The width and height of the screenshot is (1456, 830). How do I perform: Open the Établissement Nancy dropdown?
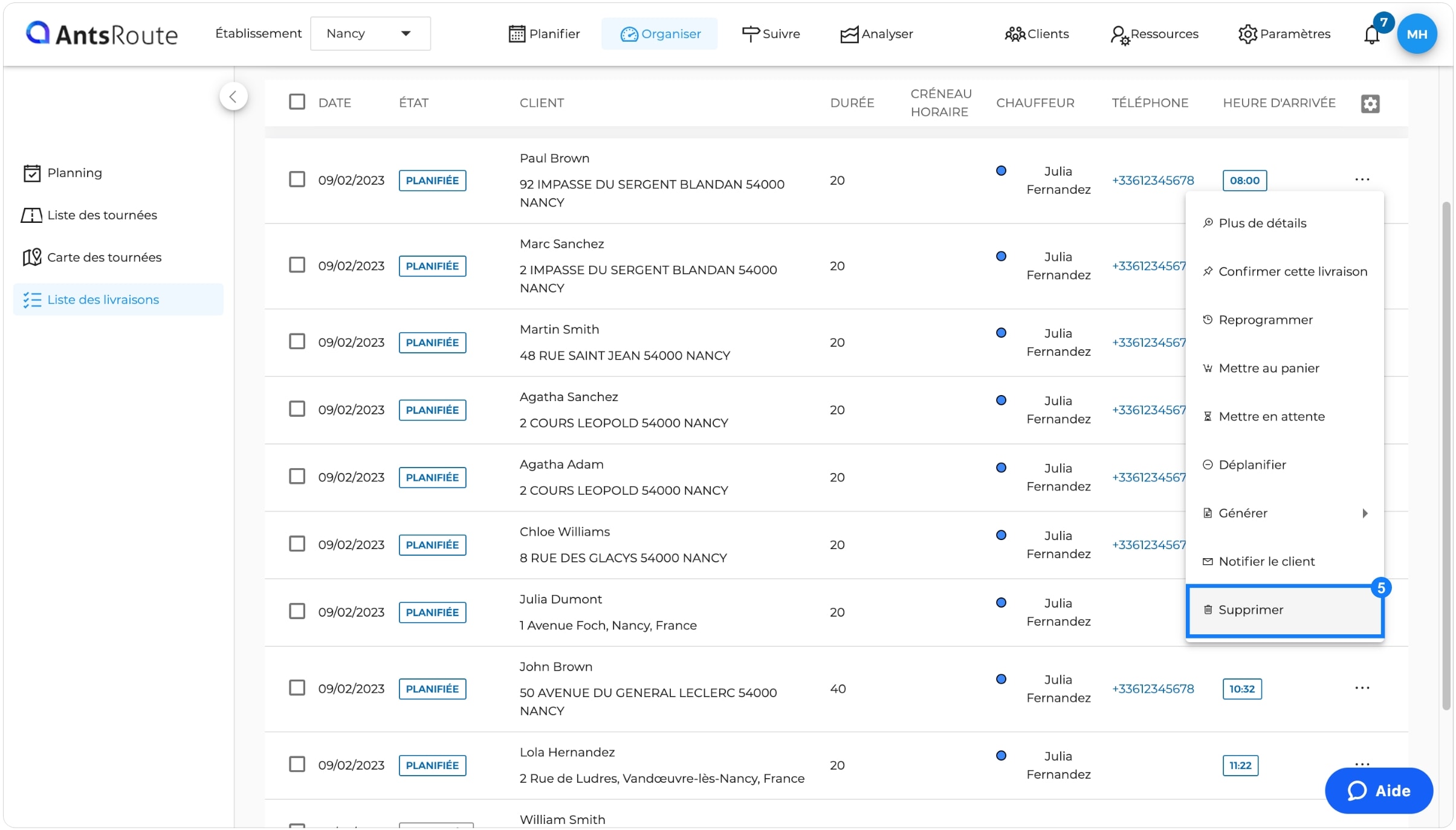[370, 33]
